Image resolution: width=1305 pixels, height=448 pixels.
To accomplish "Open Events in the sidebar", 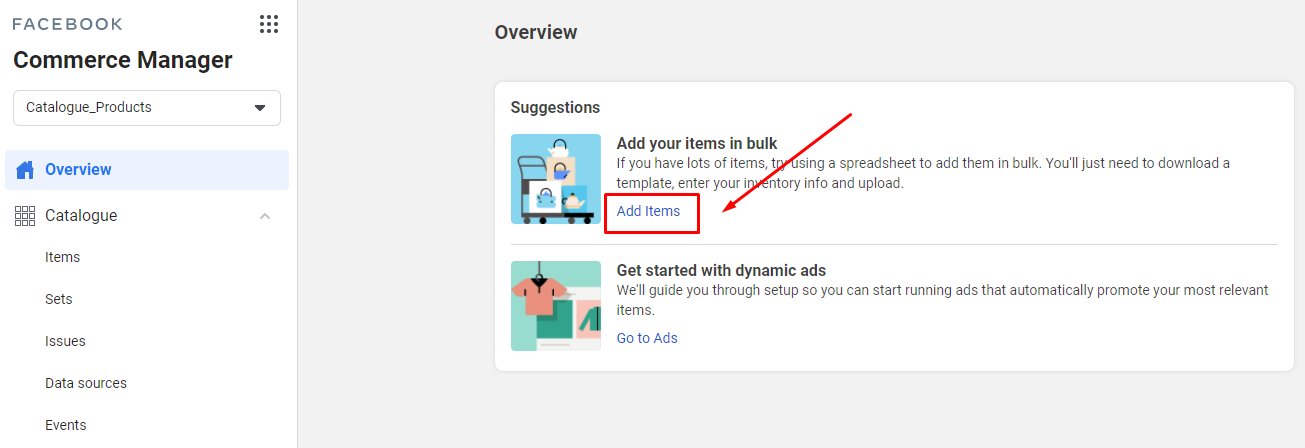I will click(x=66, y=425).
